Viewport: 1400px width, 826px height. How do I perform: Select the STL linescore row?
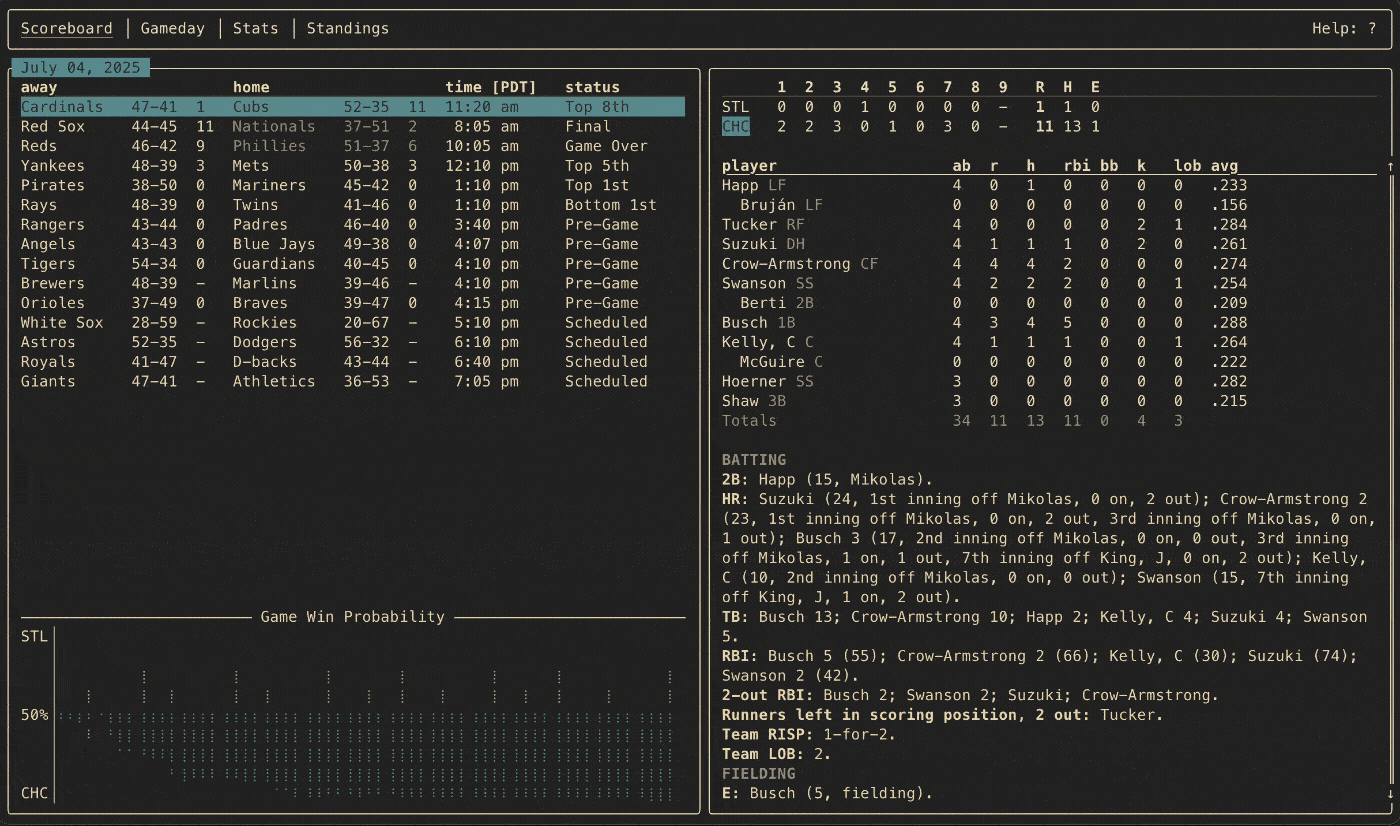click(x=736, y=106)
